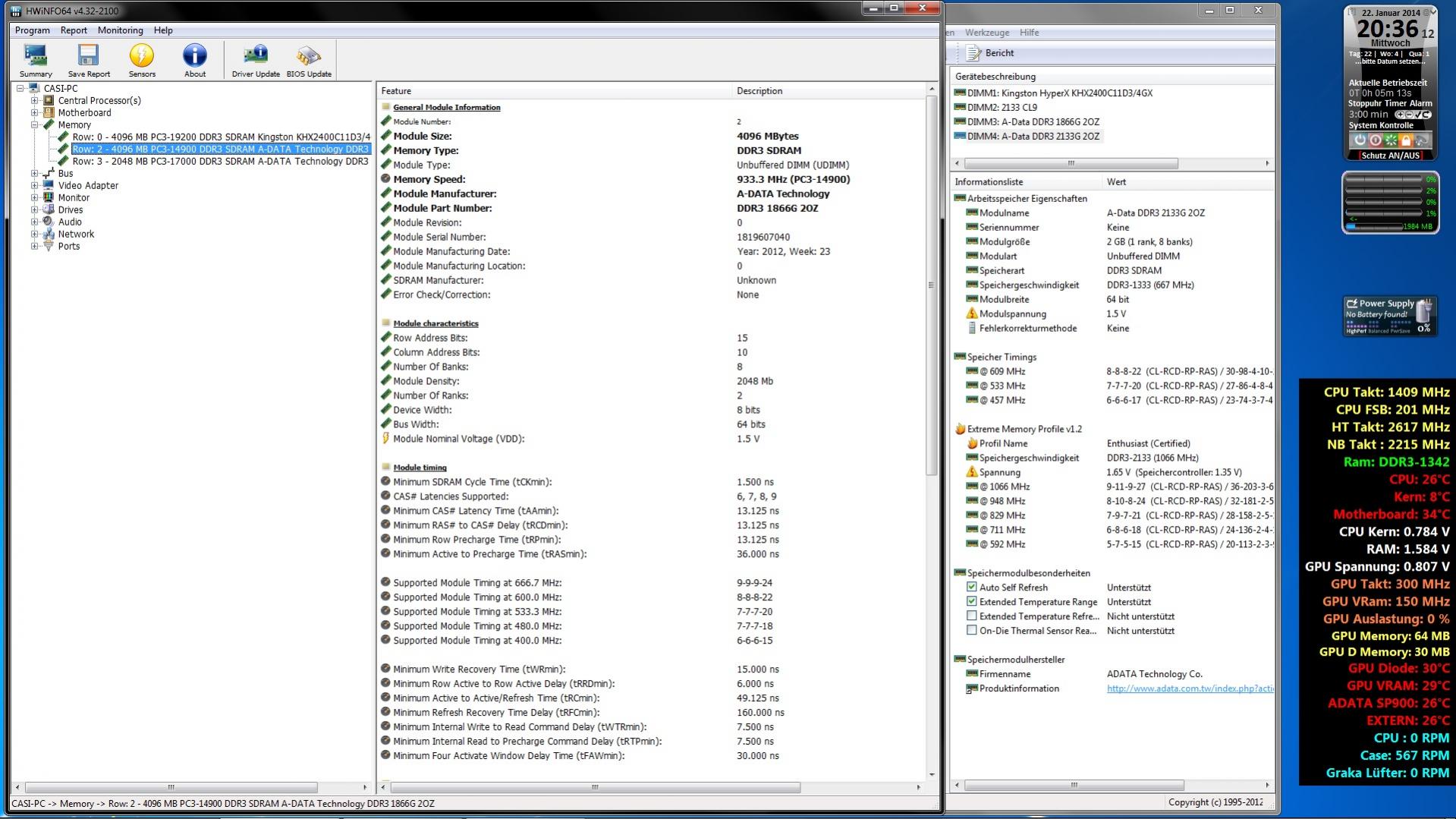Open the adata.com.tw product link
Screen dimensions: 1456x819
1190,688
